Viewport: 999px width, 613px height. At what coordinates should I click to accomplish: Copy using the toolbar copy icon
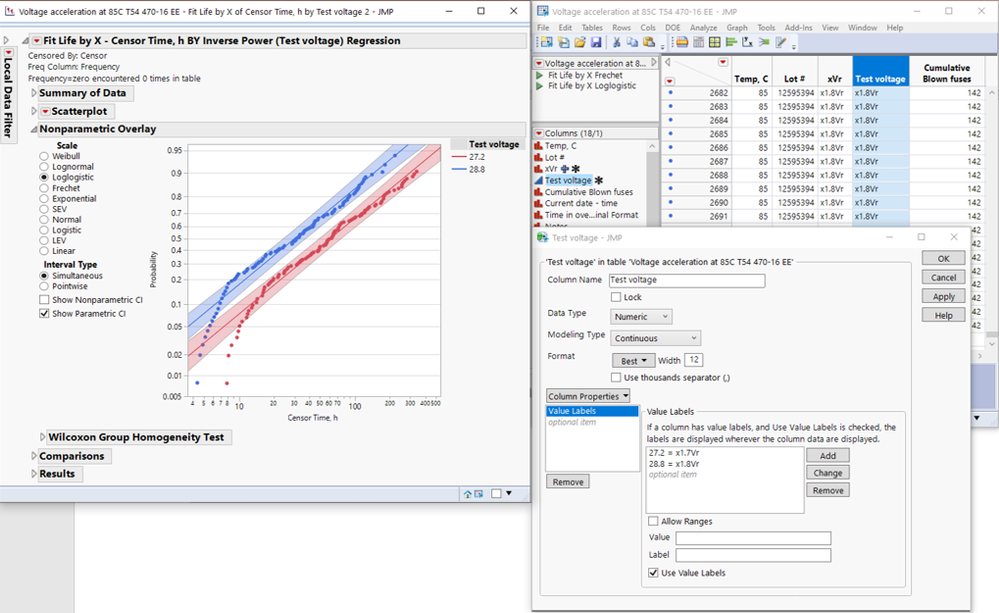tap(632, 42)
